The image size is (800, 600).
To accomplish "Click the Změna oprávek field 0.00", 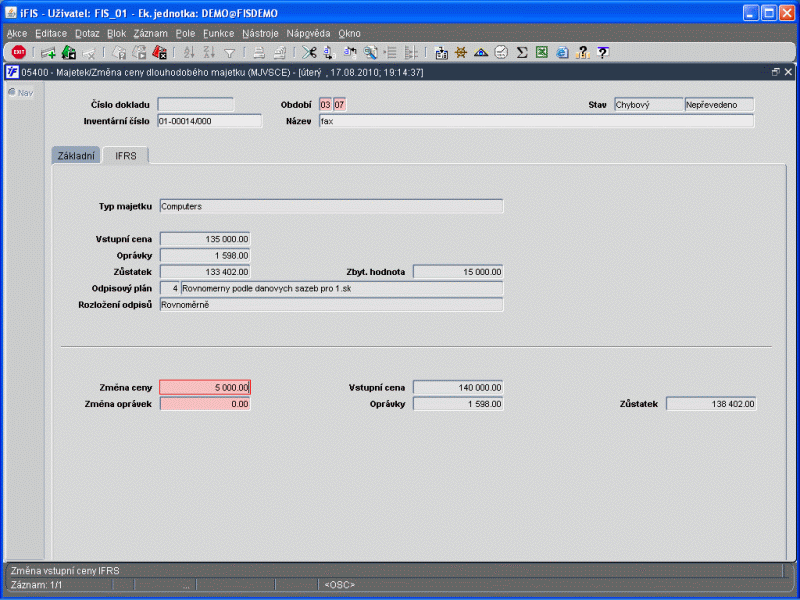I will pos(205,404).
